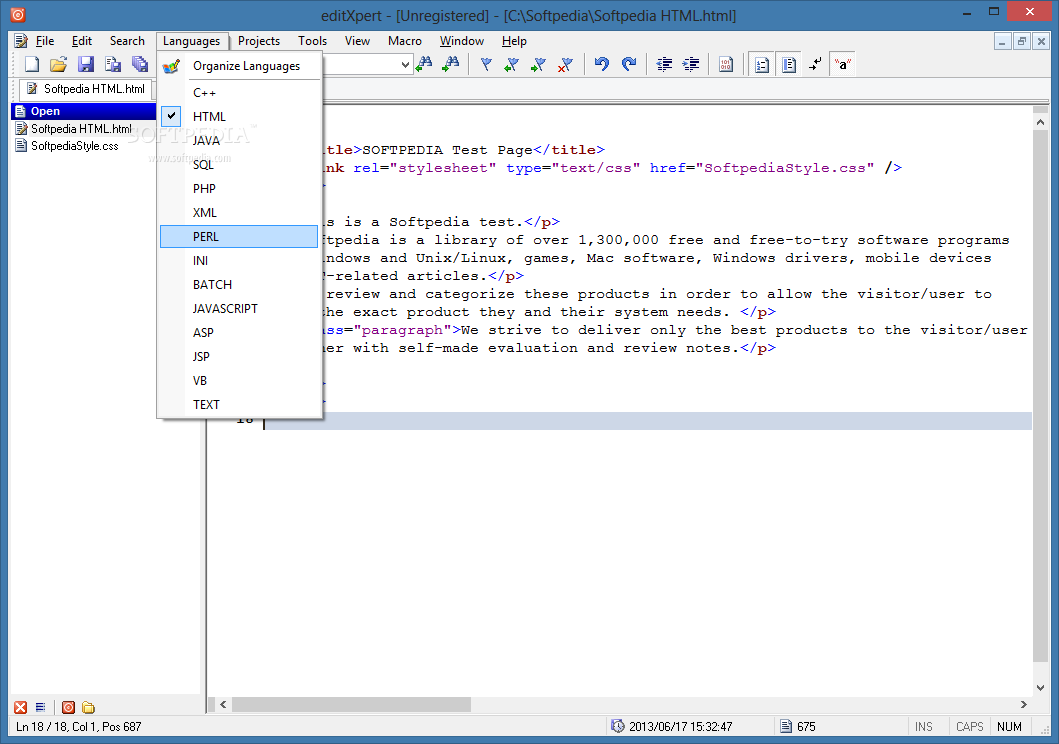
Task: Open the search text combo box dropdown
Action: point(405,65)
